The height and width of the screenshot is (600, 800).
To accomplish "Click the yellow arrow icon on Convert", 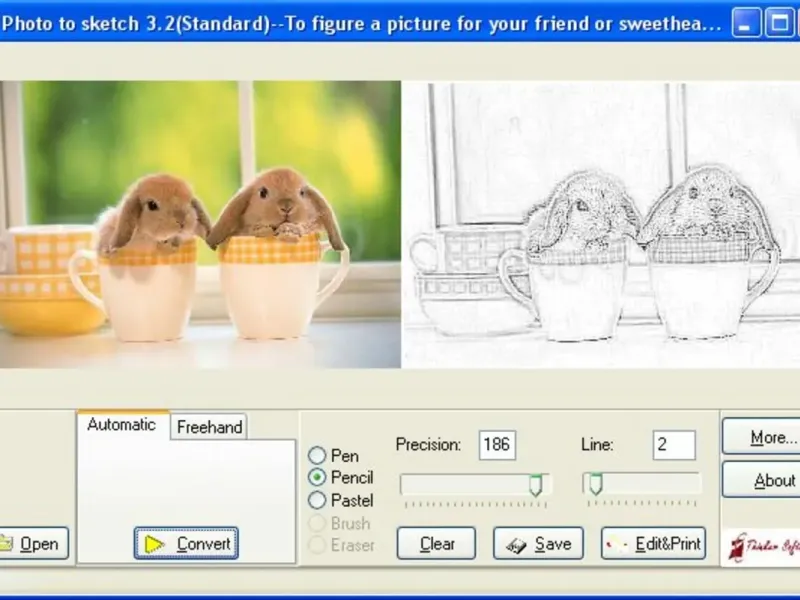I will (154, 544).
